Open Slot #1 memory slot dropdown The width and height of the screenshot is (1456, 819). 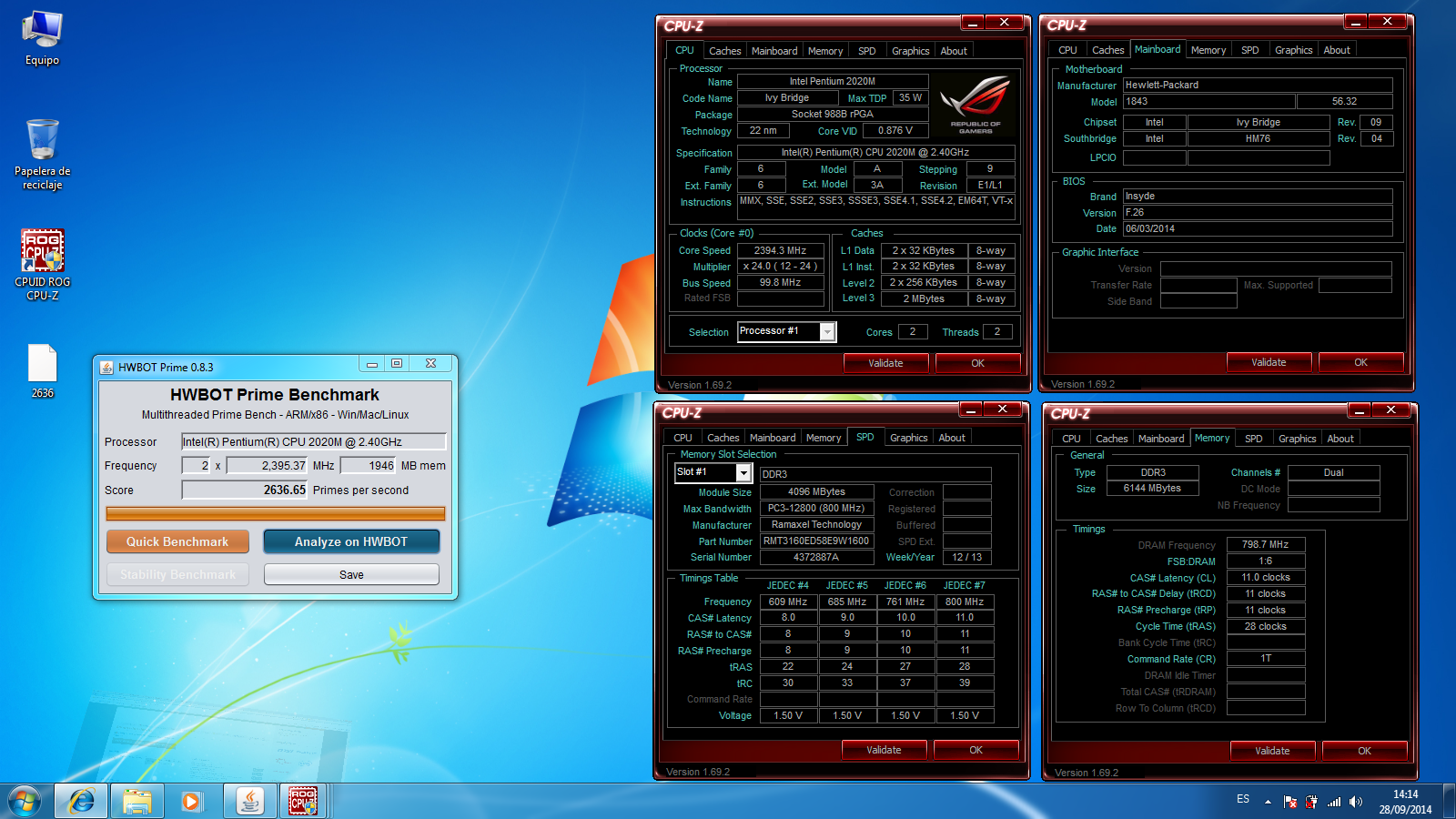point(743,472)
